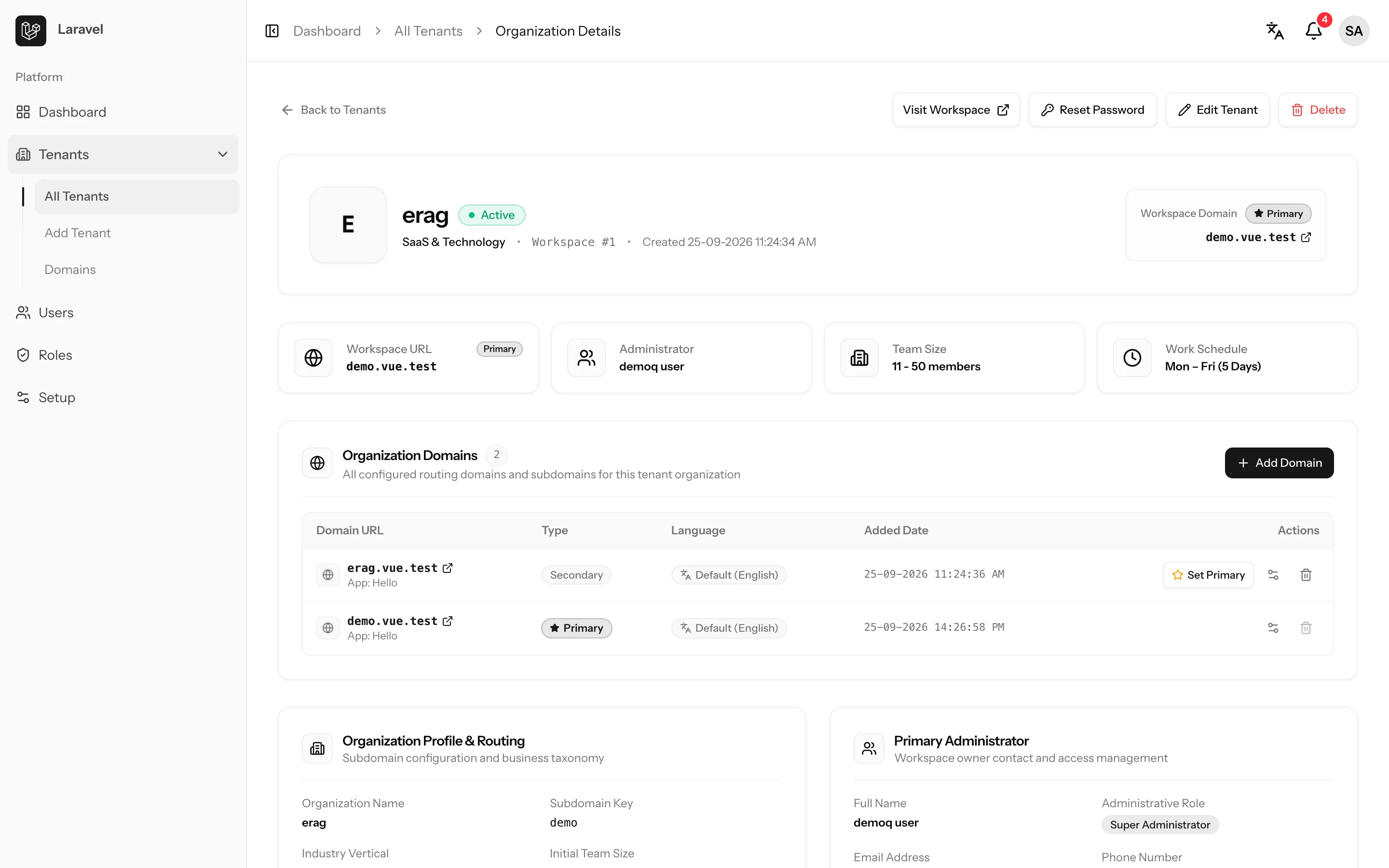The height and width of the screenshot is (868, 1389).
Task: Open settings icon for demo.vue.test row
Action: (1273, 628)
